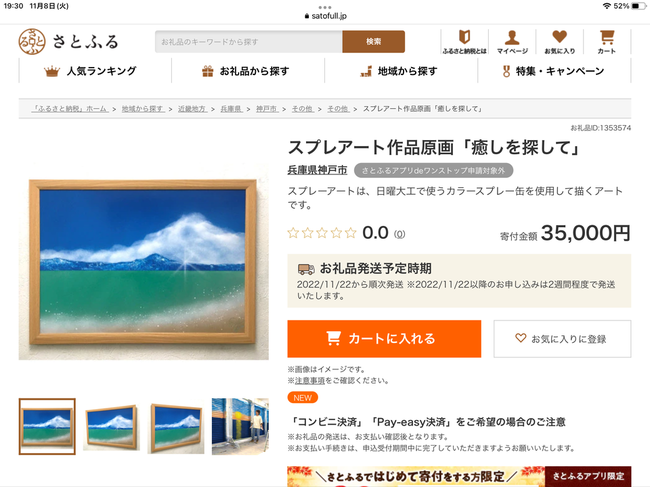This screenshot has width=650, height=487.
Task: Add item with カートに入れる button
Action: [x=384, y=339]
